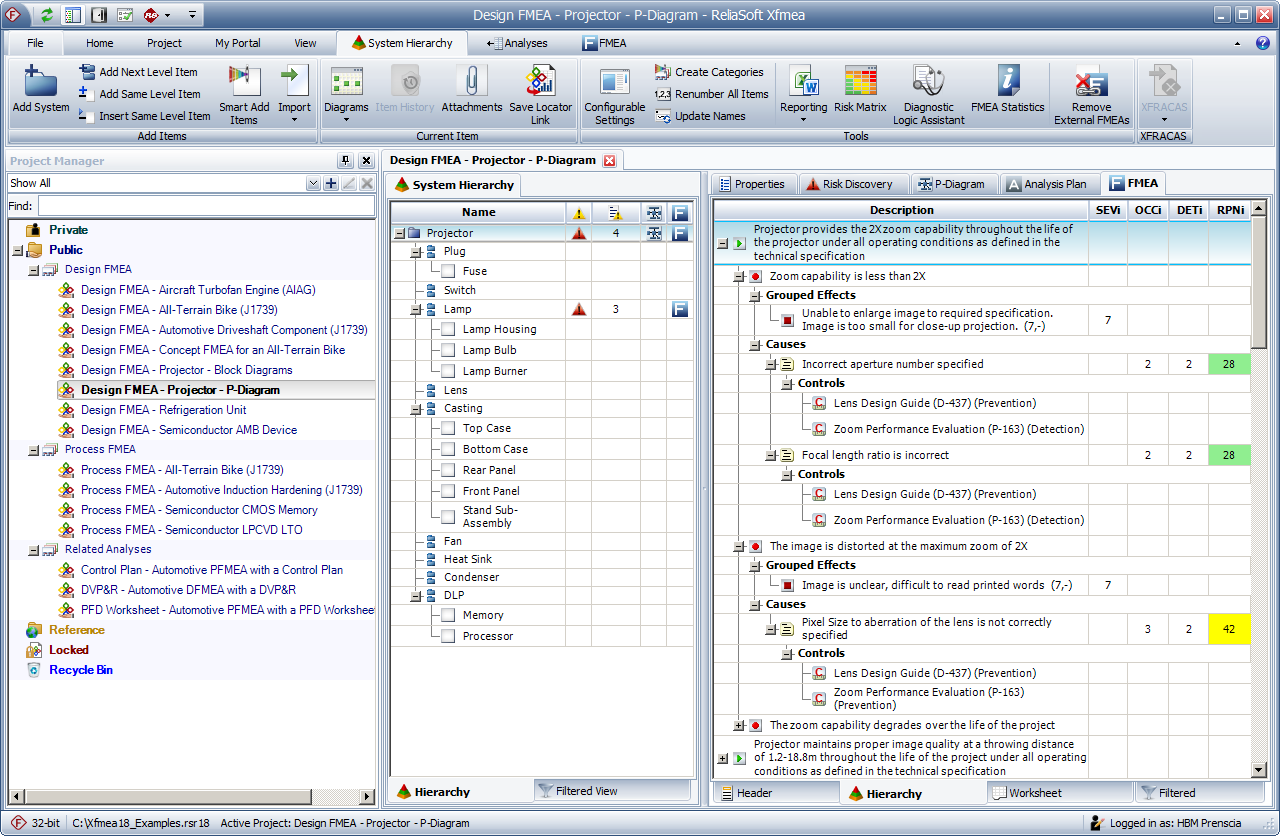Screen dimensions: 1280x836
Task: Click the yellow RPNi cell value 42
Action: point(1229,629)
